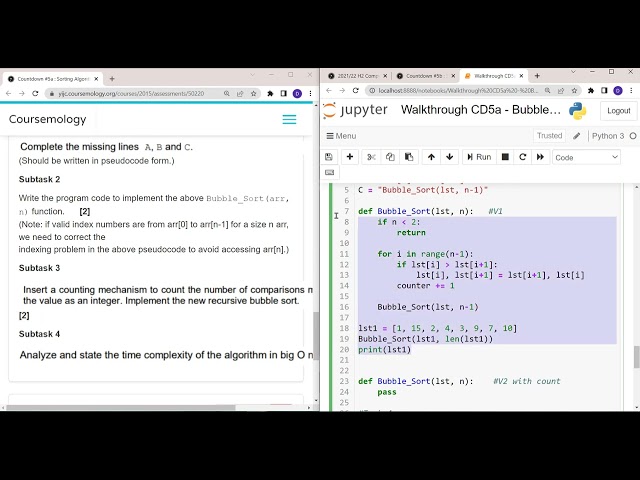Cut selected cells with the scissors icon
Screen dimensions: 640x480
371,157
